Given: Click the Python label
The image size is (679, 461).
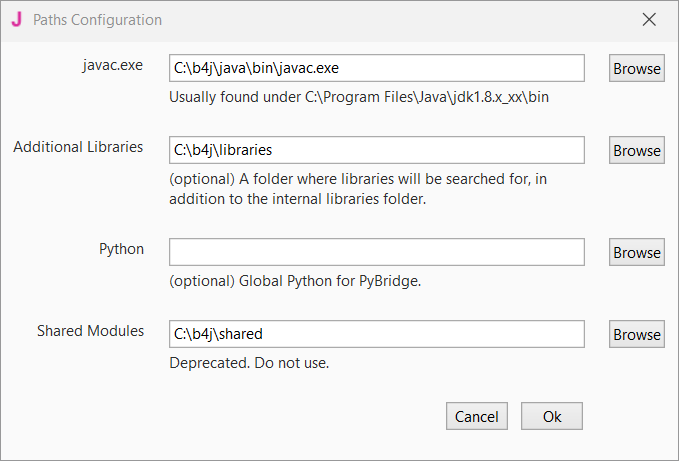Looking at the screenshot, I should click(x=121, y=249).
